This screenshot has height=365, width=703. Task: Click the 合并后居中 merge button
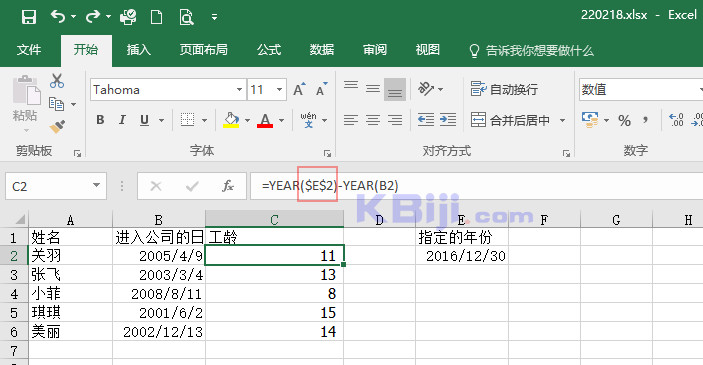(510, 120)
